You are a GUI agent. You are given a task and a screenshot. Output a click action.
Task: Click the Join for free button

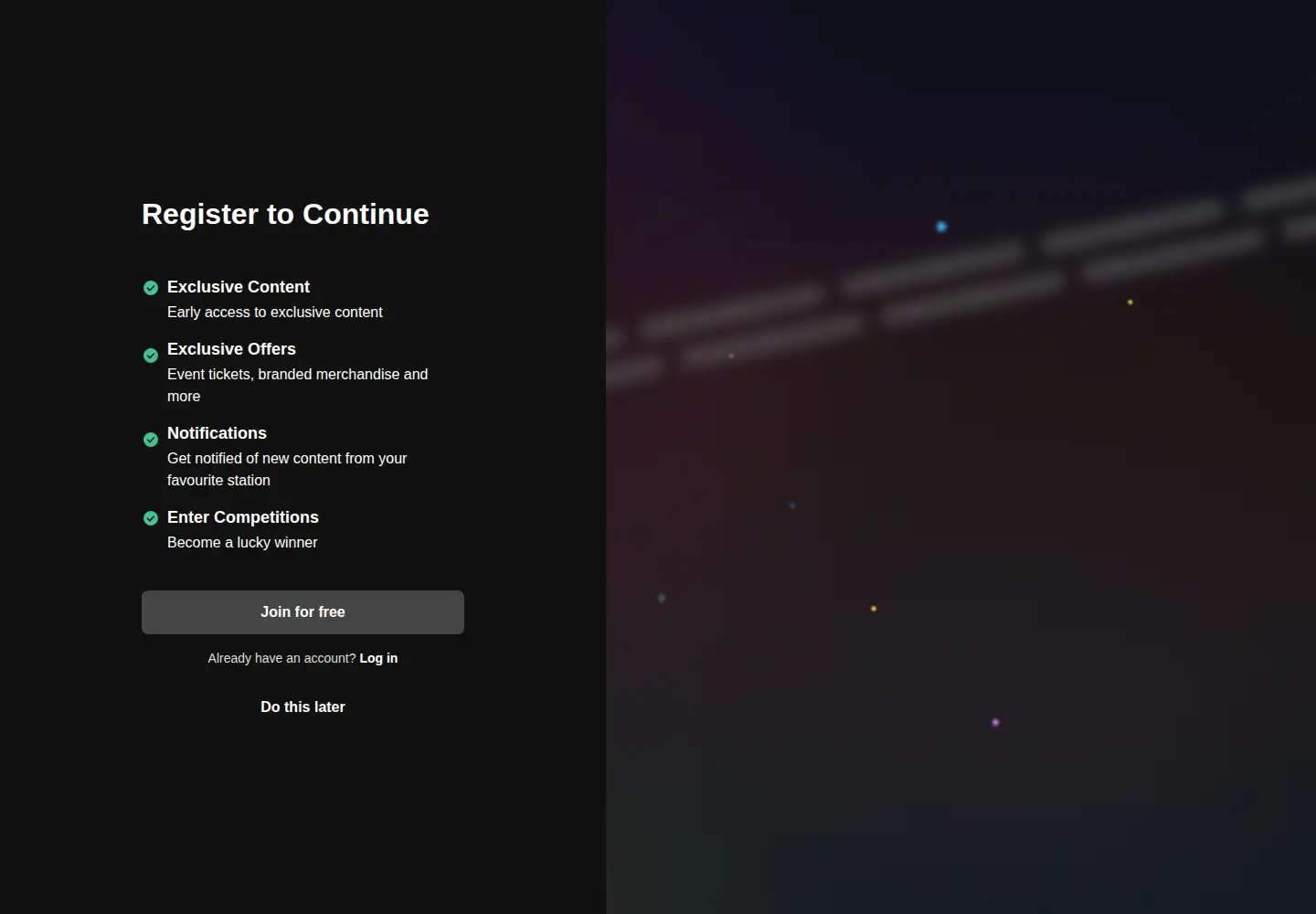pos(302,612)
